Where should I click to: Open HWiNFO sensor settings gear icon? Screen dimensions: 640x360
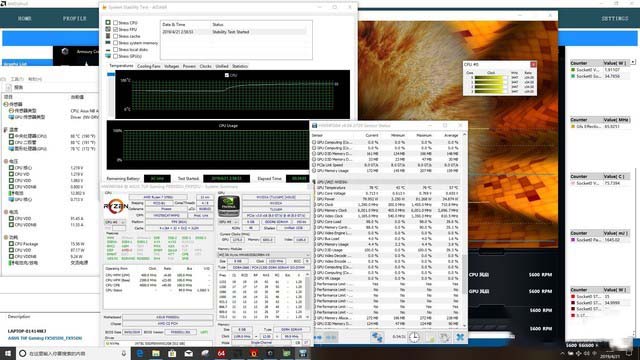click(444, 337)
